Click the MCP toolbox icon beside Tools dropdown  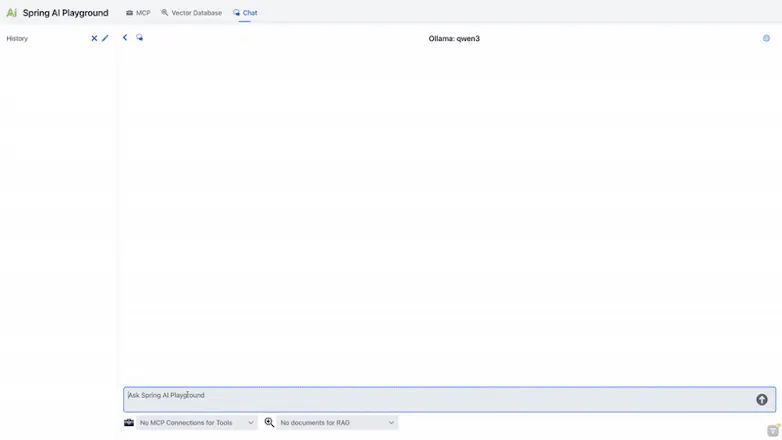(x=129, y=423)
